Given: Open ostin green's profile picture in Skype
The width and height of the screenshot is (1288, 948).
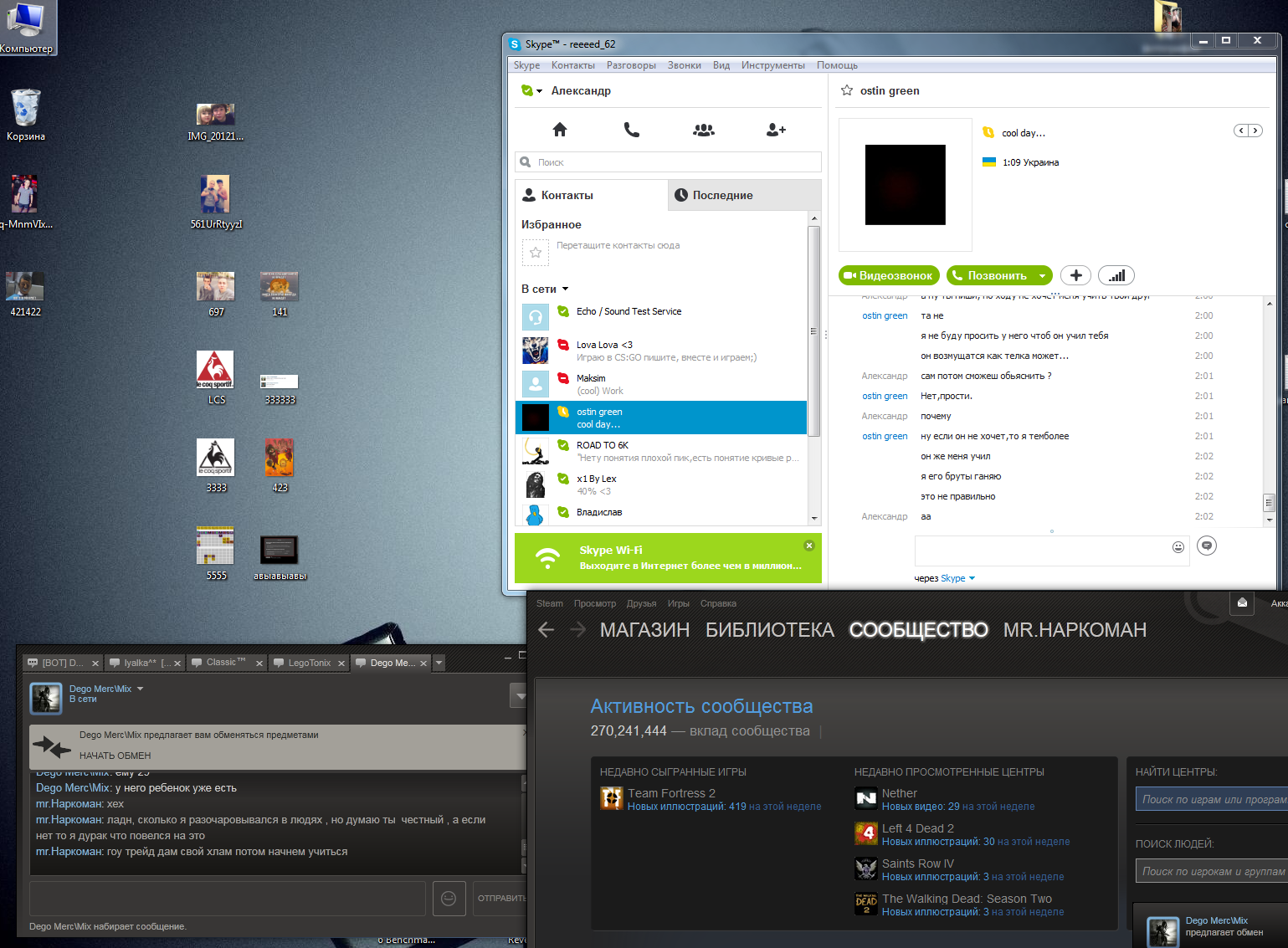Looking at the screenshot, I should (906, 185).
